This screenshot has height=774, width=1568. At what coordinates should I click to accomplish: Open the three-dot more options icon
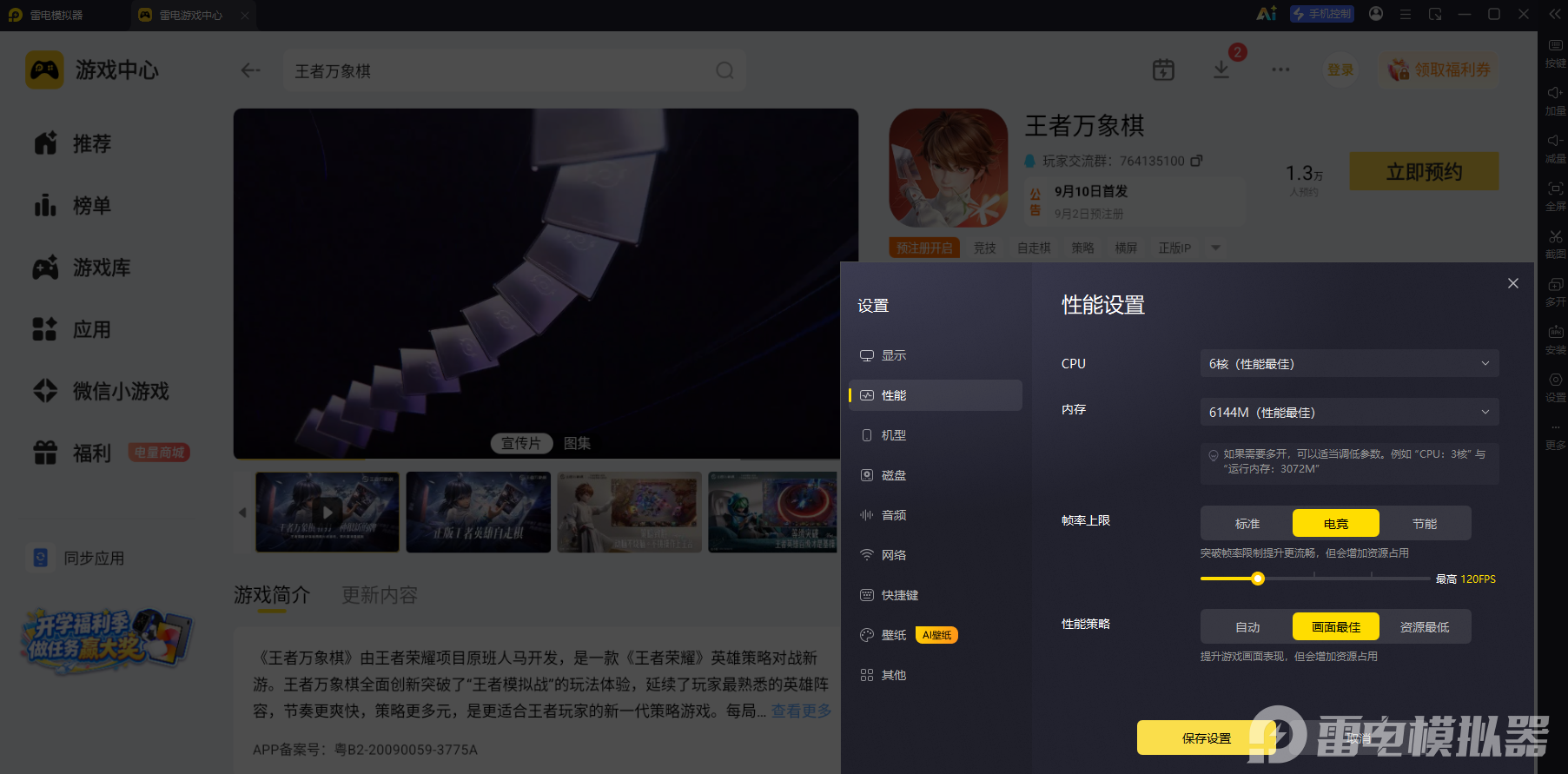tap(1280, 69)
